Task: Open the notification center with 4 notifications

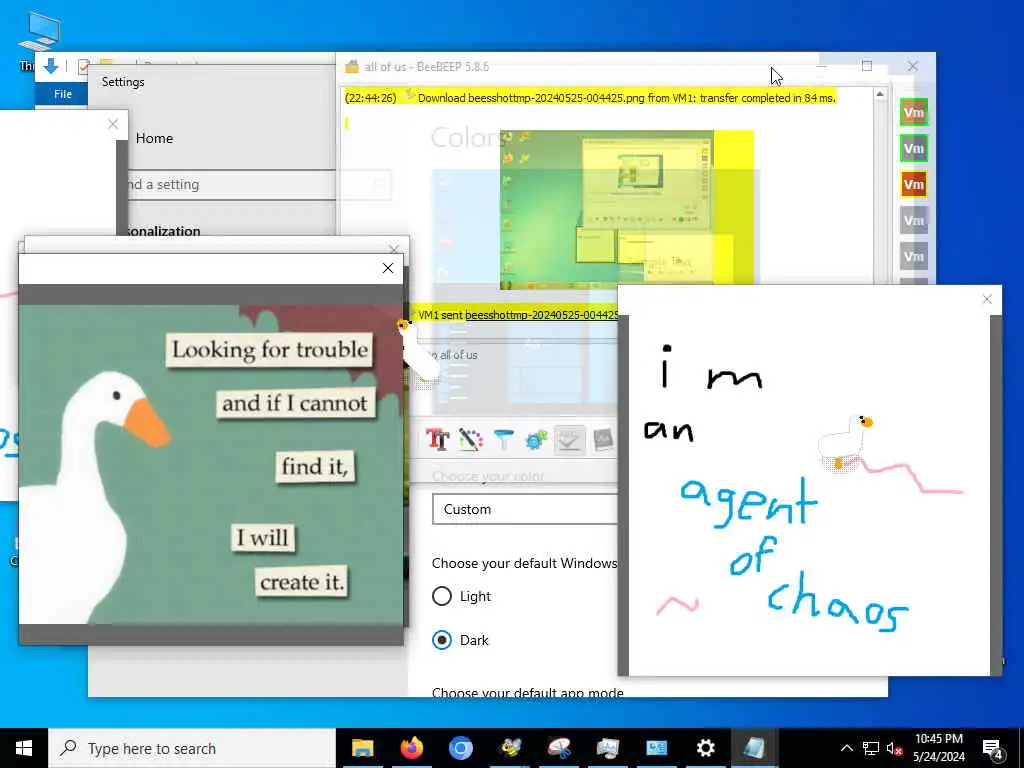Action: pyautogui.click(x=993, y=748)
